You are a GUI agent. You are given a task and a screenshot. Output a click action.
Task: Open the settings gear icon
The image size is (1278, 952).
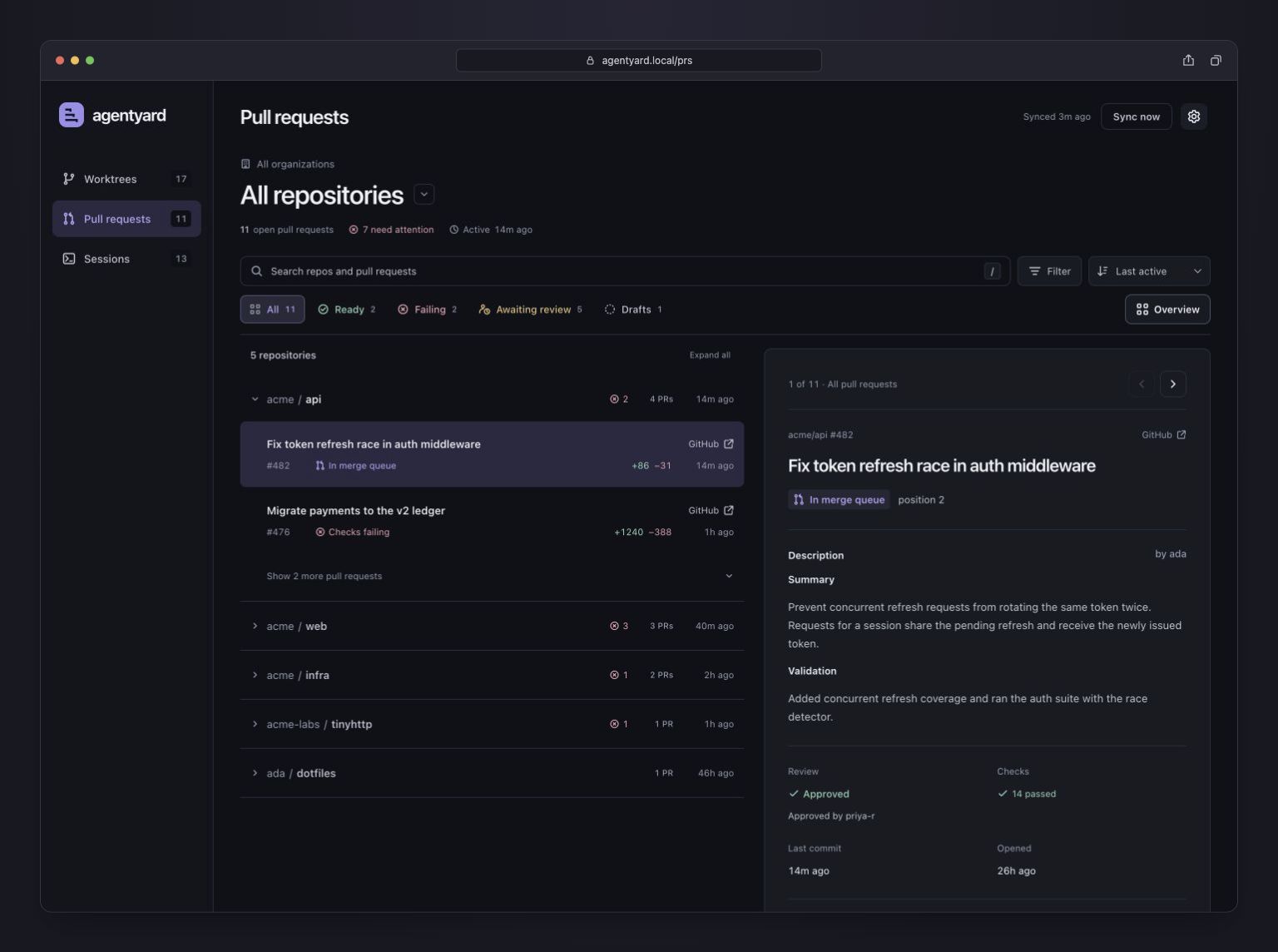[x=1194, y=117]
